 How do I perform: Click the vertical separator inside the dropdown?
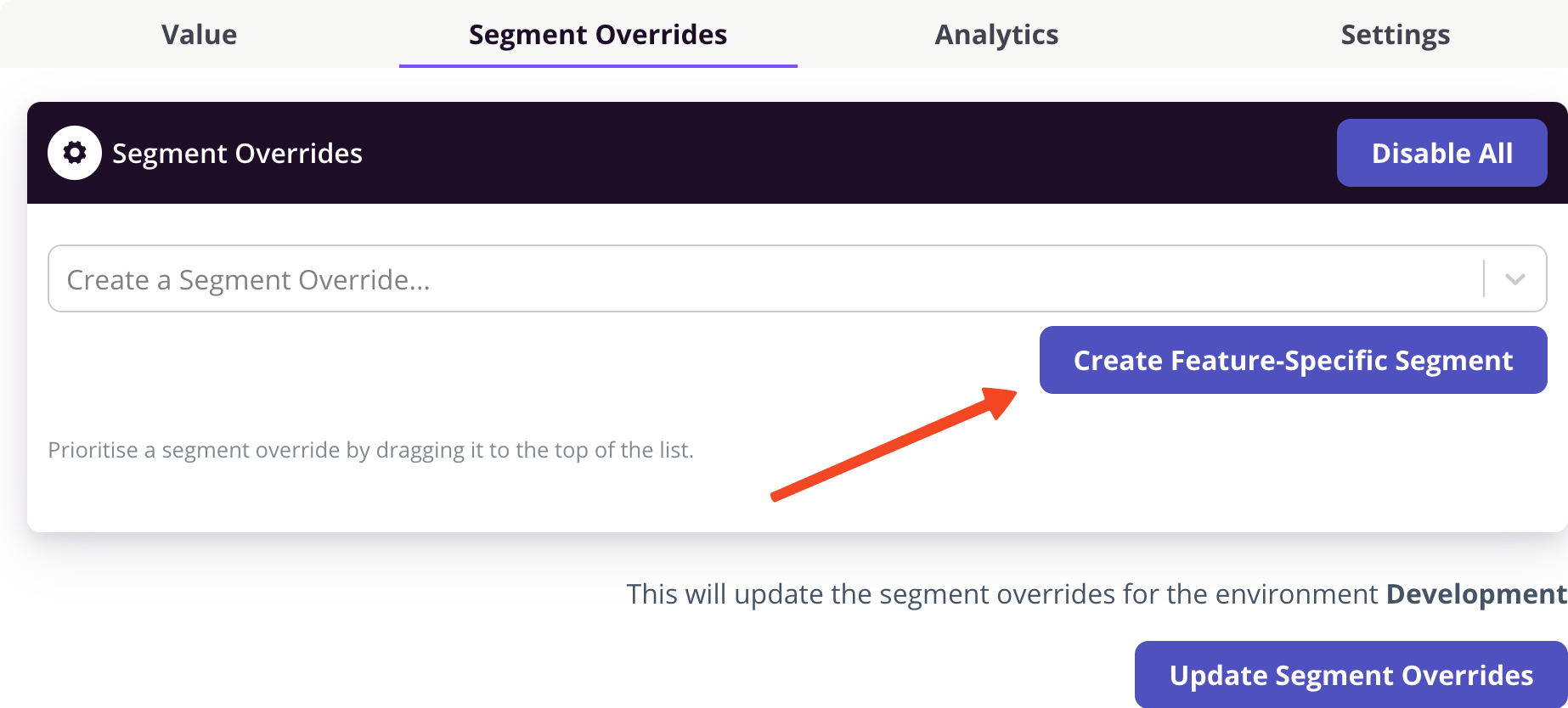[1484, 279]
